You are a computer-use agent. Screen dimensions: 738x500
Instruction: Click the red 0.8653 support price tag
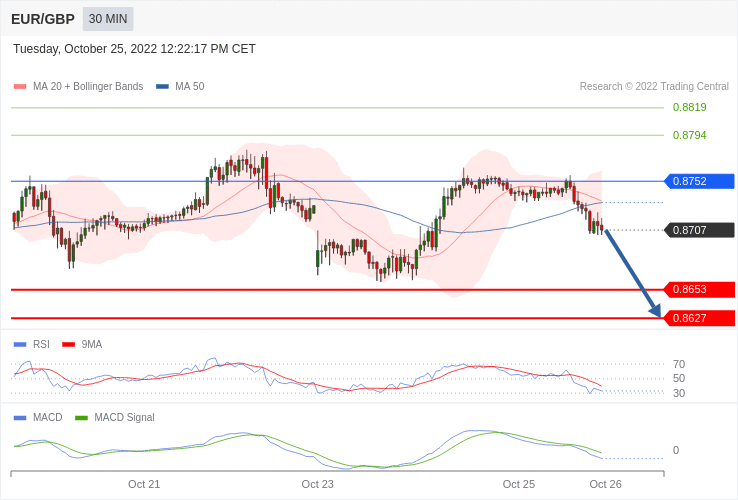[699, 289]
